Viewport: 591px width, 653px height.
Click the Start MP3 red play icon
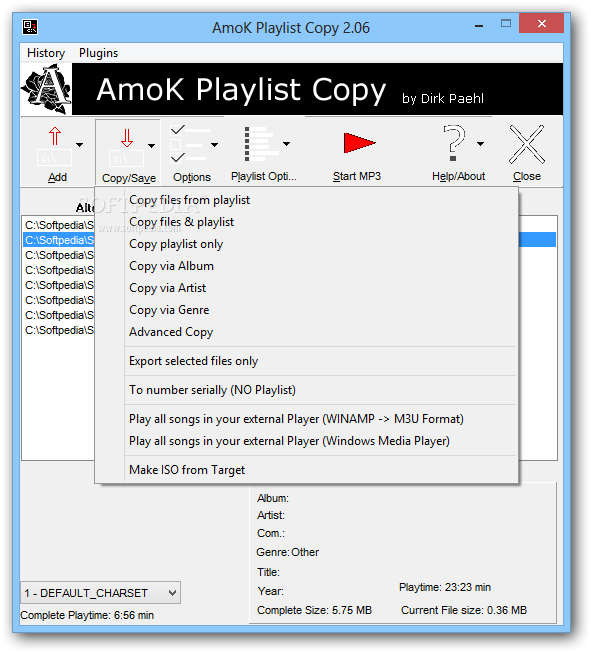359,143
